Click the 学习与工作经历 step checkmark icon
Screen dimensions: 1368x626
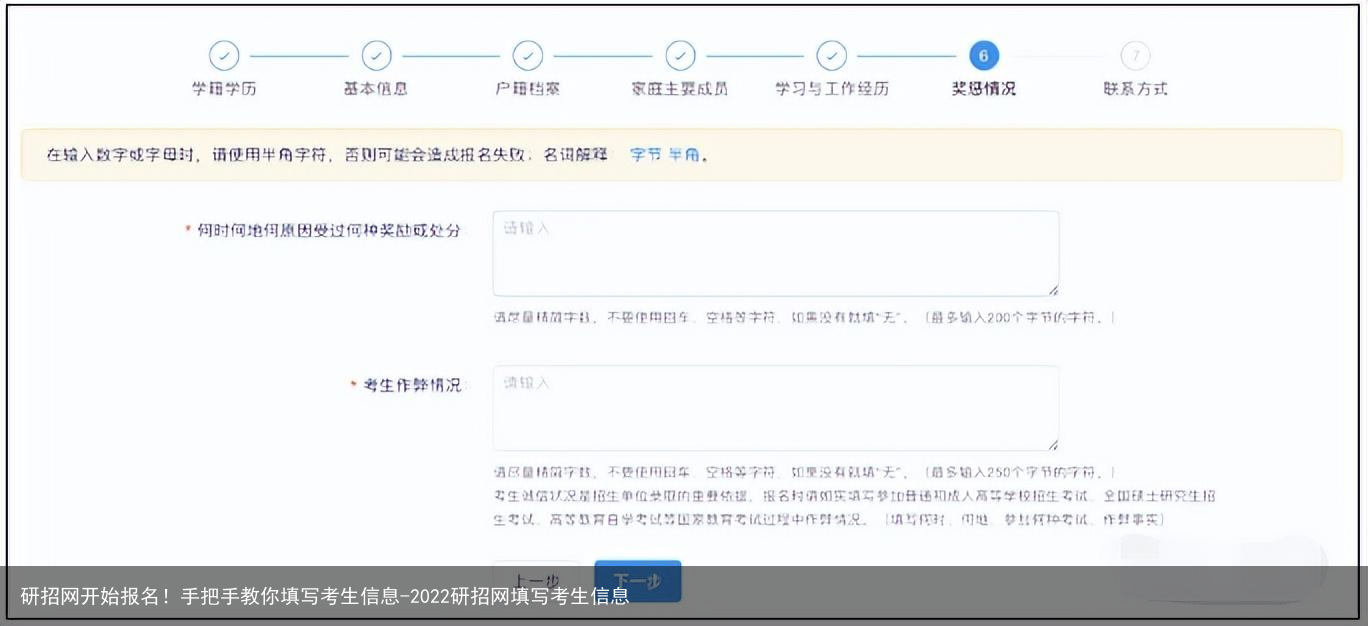click(x=832, y=56)
